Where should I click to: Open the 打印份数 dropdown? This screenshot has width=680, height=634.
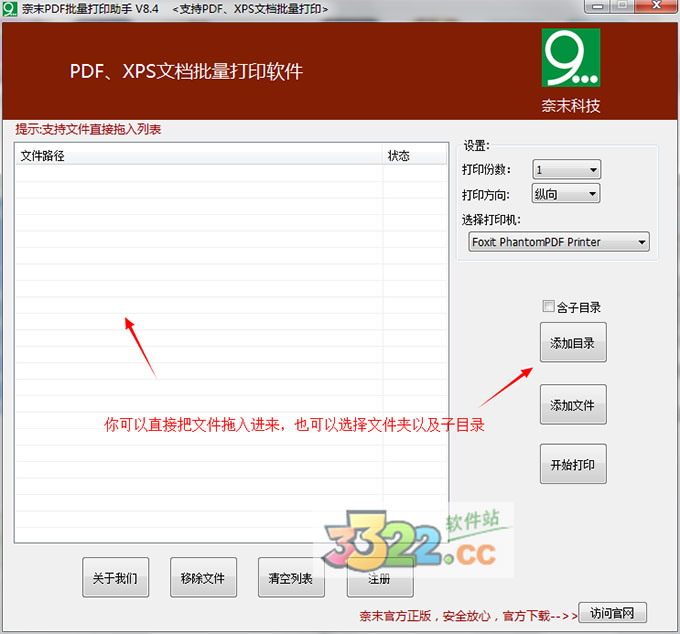pos(566,170)
